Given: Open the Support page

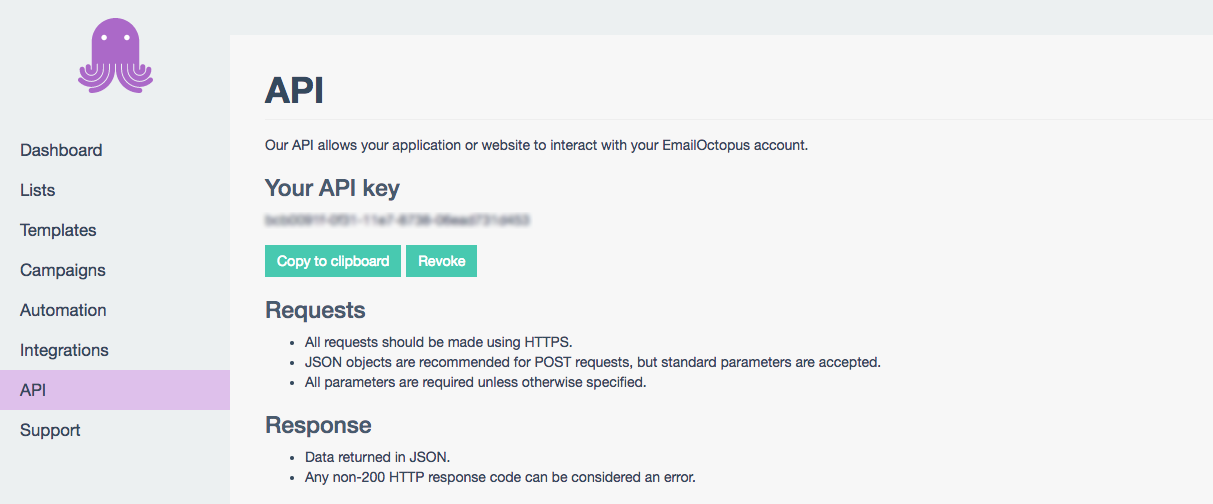Looking at the screenshot, I should 50,430.
